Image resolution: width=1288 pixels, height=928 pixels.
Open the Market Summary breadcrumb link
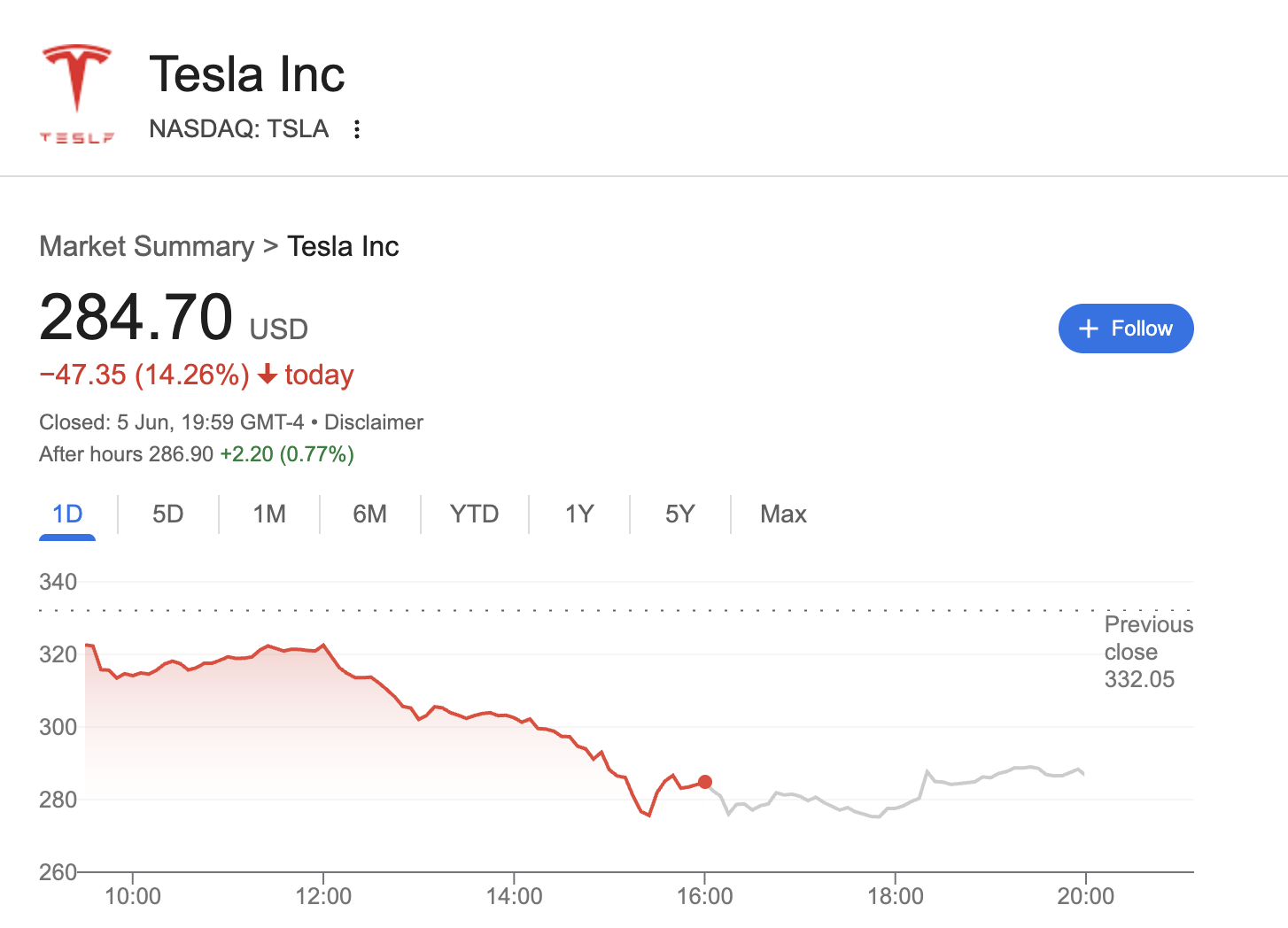pos(146,246)
